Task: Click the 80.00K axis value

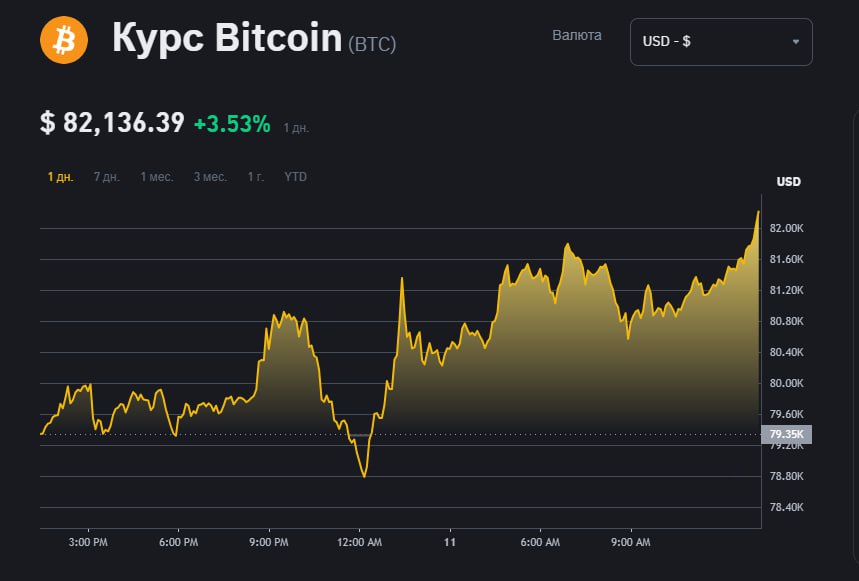Action: coord(786,383)
